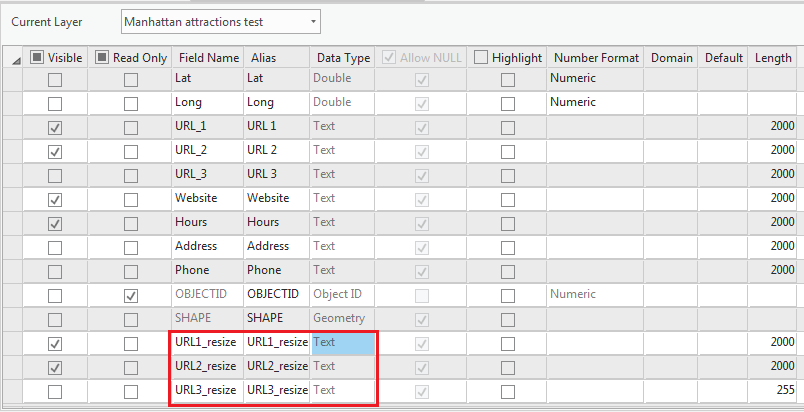Click the Data Type column header
Image resolution: width=804 pixels, height=412 pixels.
coord(343,58)
